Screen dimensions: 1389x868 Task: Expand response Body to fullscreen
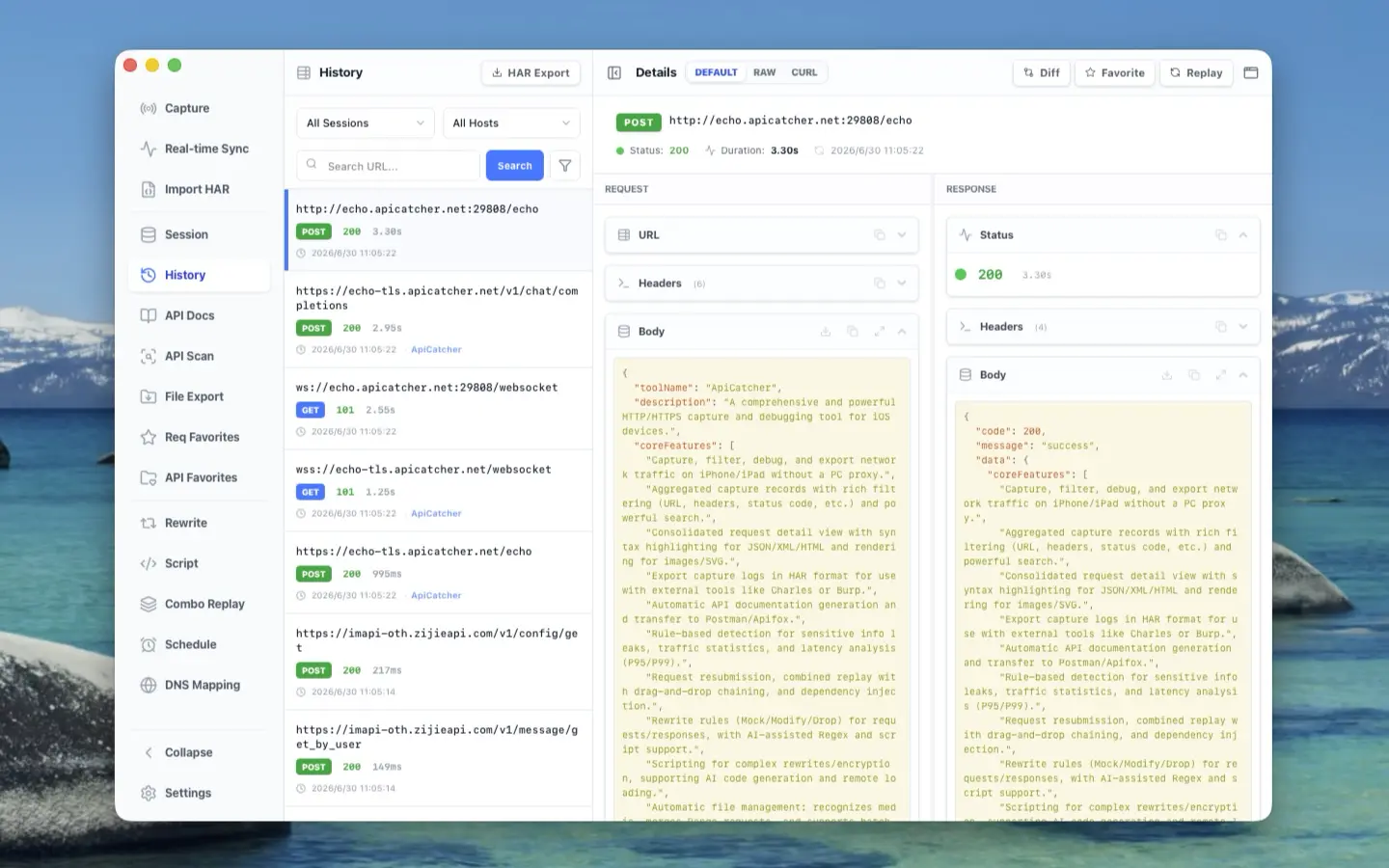coord(1220,374)
